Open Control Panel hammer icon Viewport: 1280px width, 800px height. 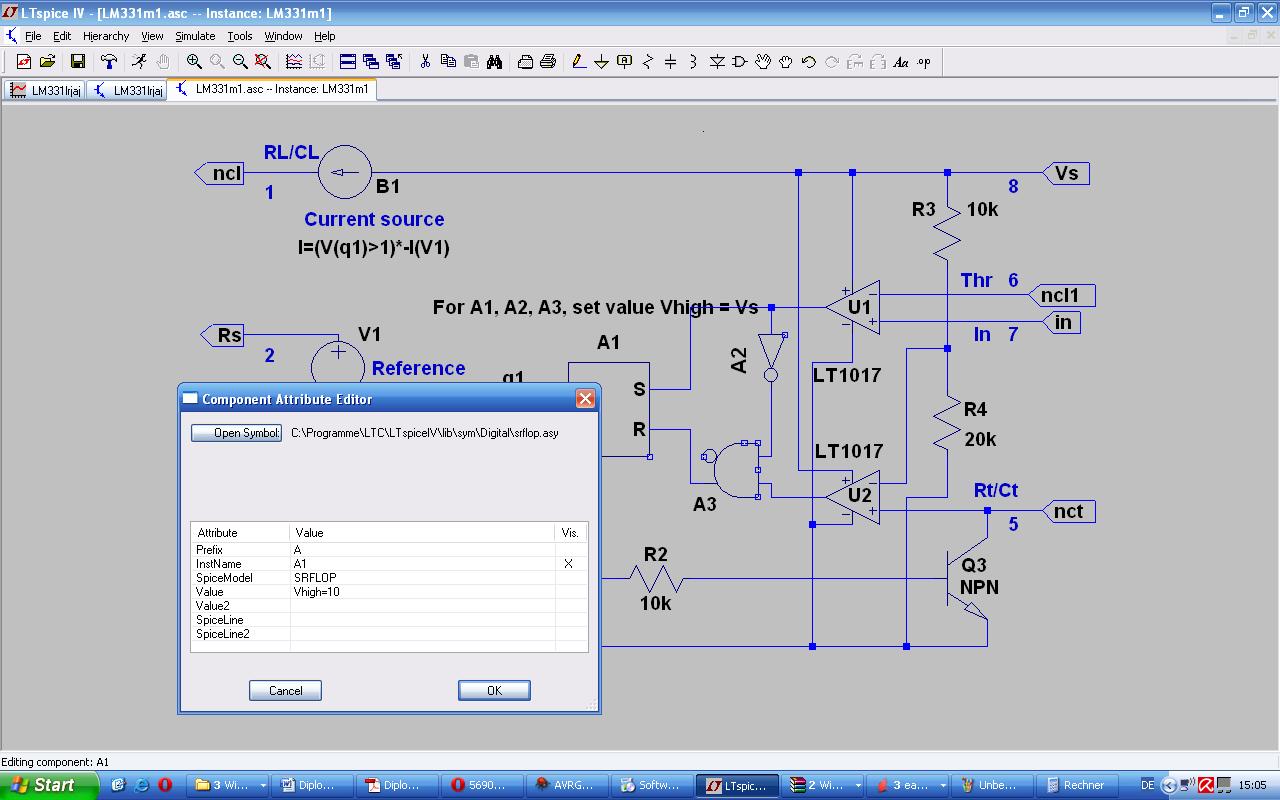tap(109, 62)
